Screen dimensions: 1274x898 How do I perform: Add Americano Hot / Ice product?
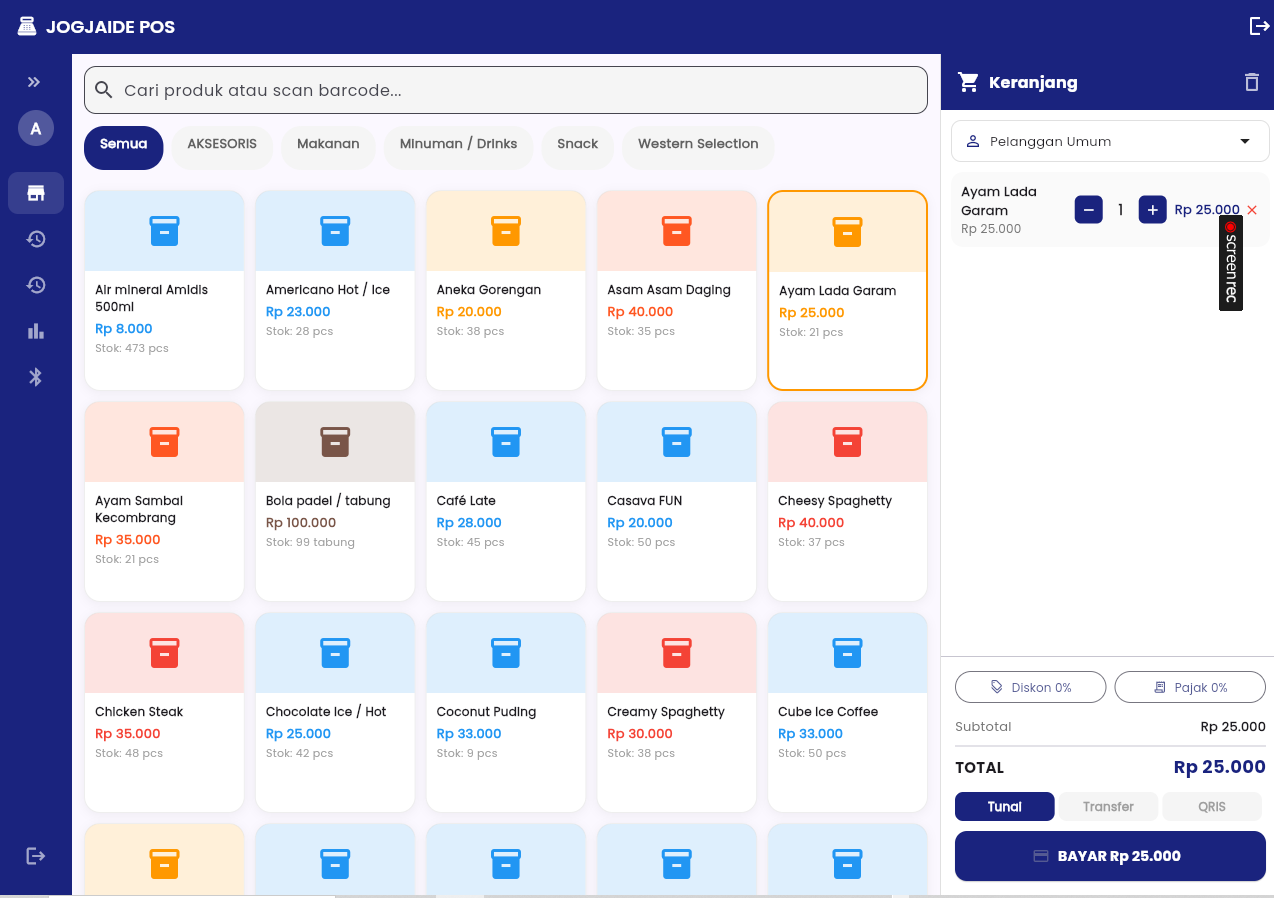pyautogui.click(x=335, y=290)
